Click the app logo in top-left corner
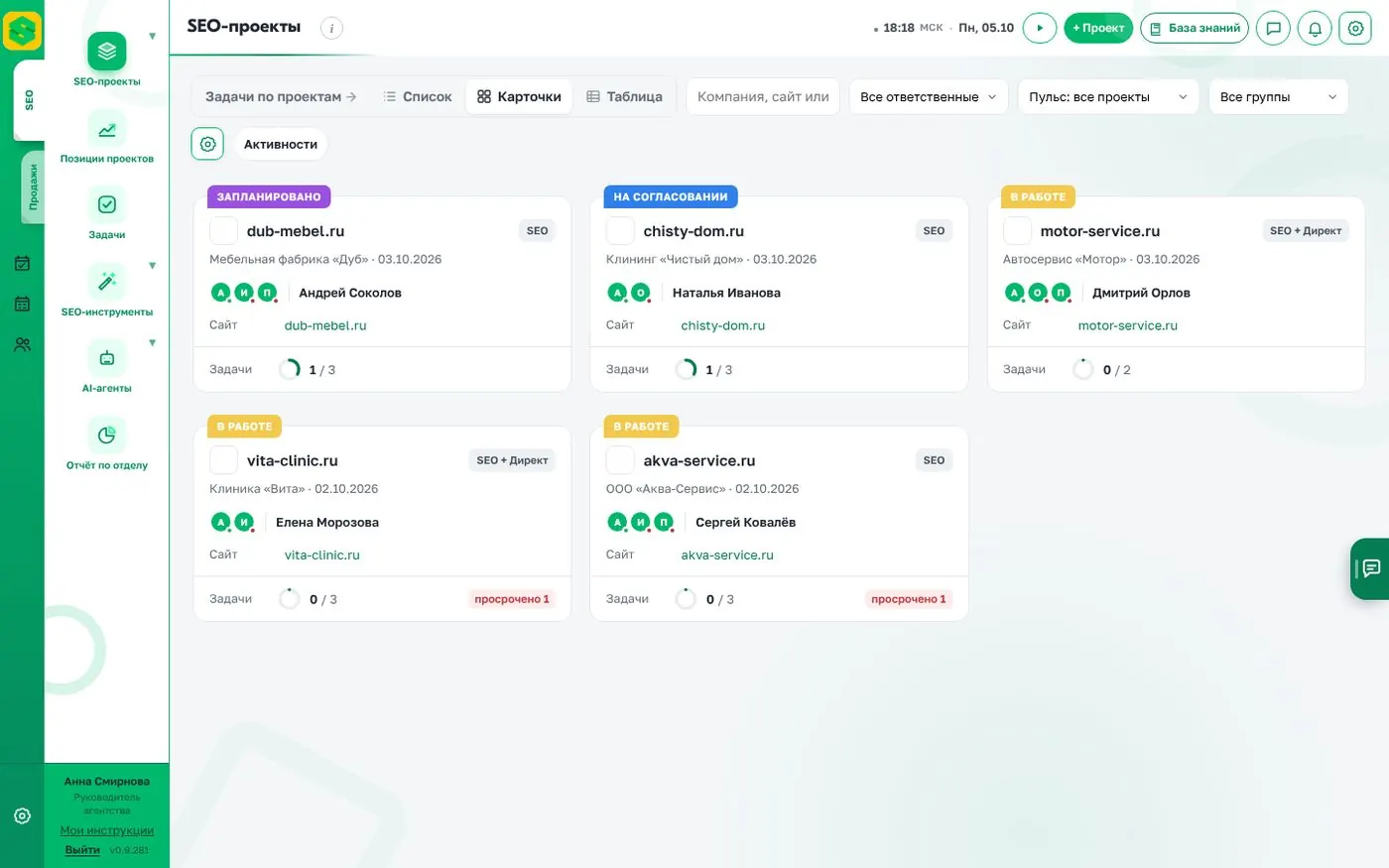 click(22, 31)
